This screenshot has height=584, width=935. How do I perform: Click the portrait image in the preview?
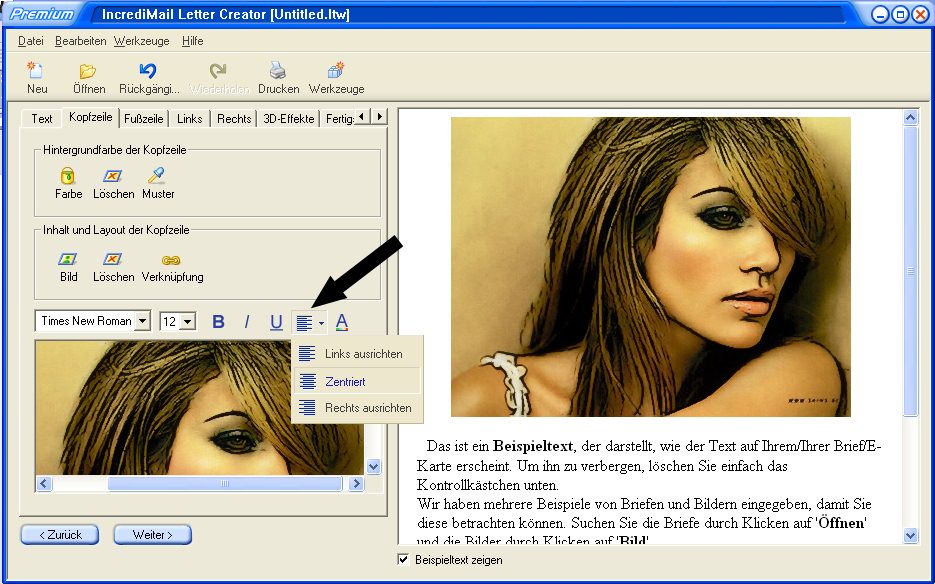pos(651,267)
